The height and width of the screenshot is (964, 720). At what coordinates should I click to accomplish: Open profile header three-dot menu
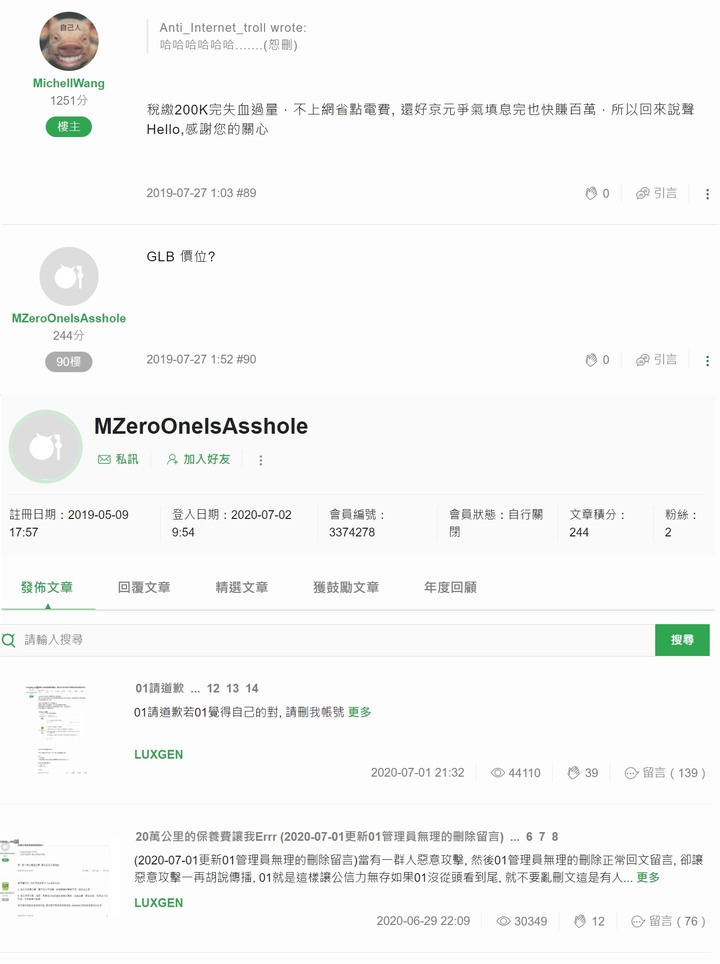point(261,460)
